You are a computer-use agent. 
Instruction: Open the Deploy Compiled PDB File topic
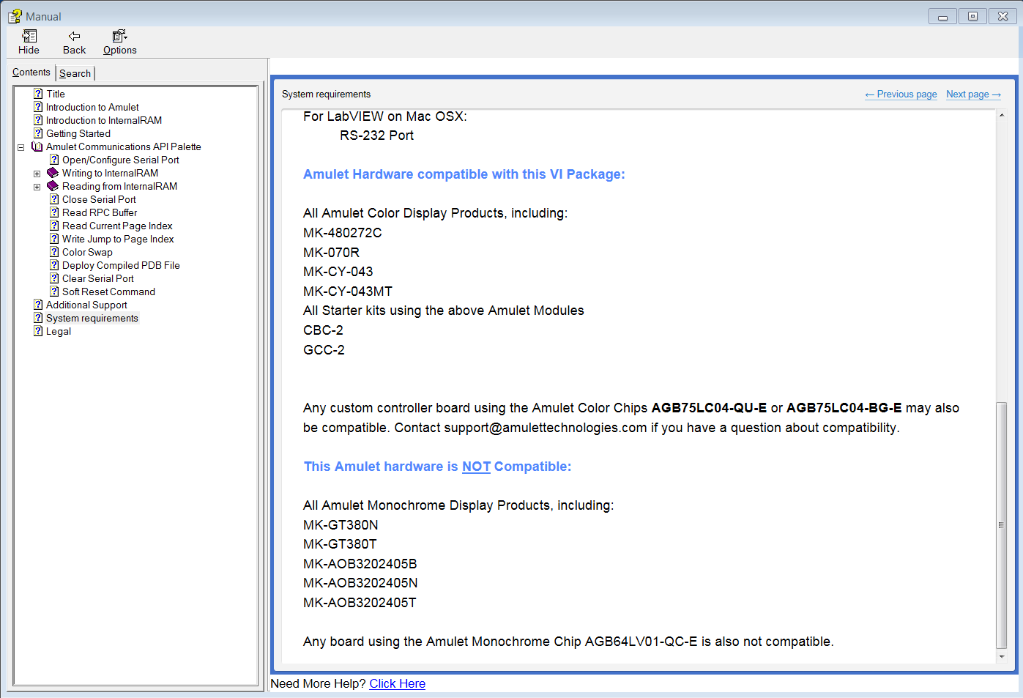coord(121,266)
